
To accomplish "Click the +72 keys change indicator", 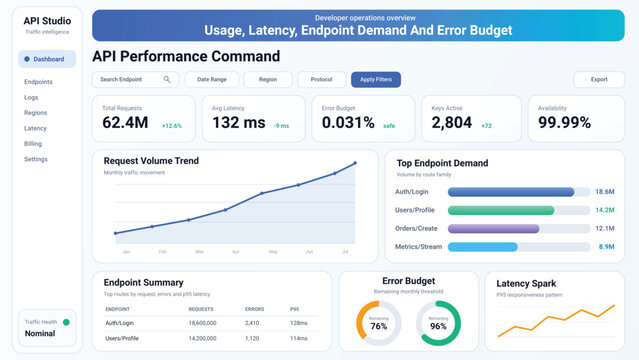I will 487,126.
